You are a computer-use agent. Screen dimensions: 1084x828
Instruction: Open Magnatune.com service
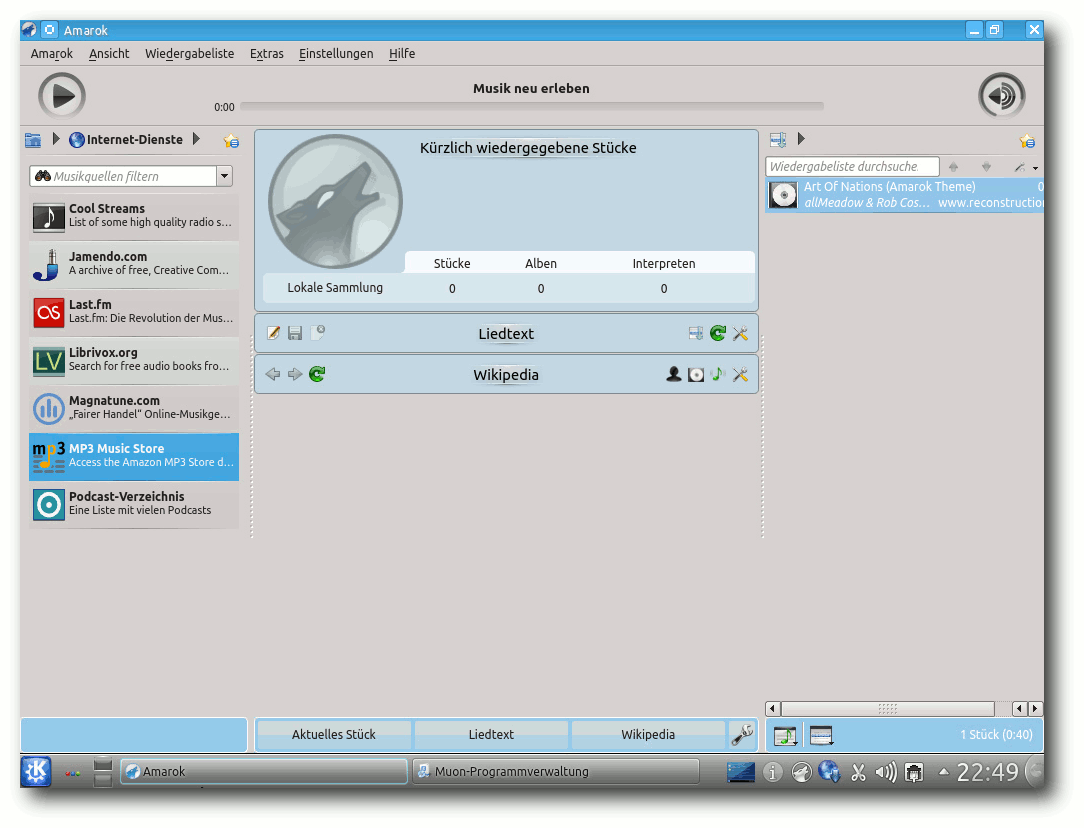coord(133,408)
